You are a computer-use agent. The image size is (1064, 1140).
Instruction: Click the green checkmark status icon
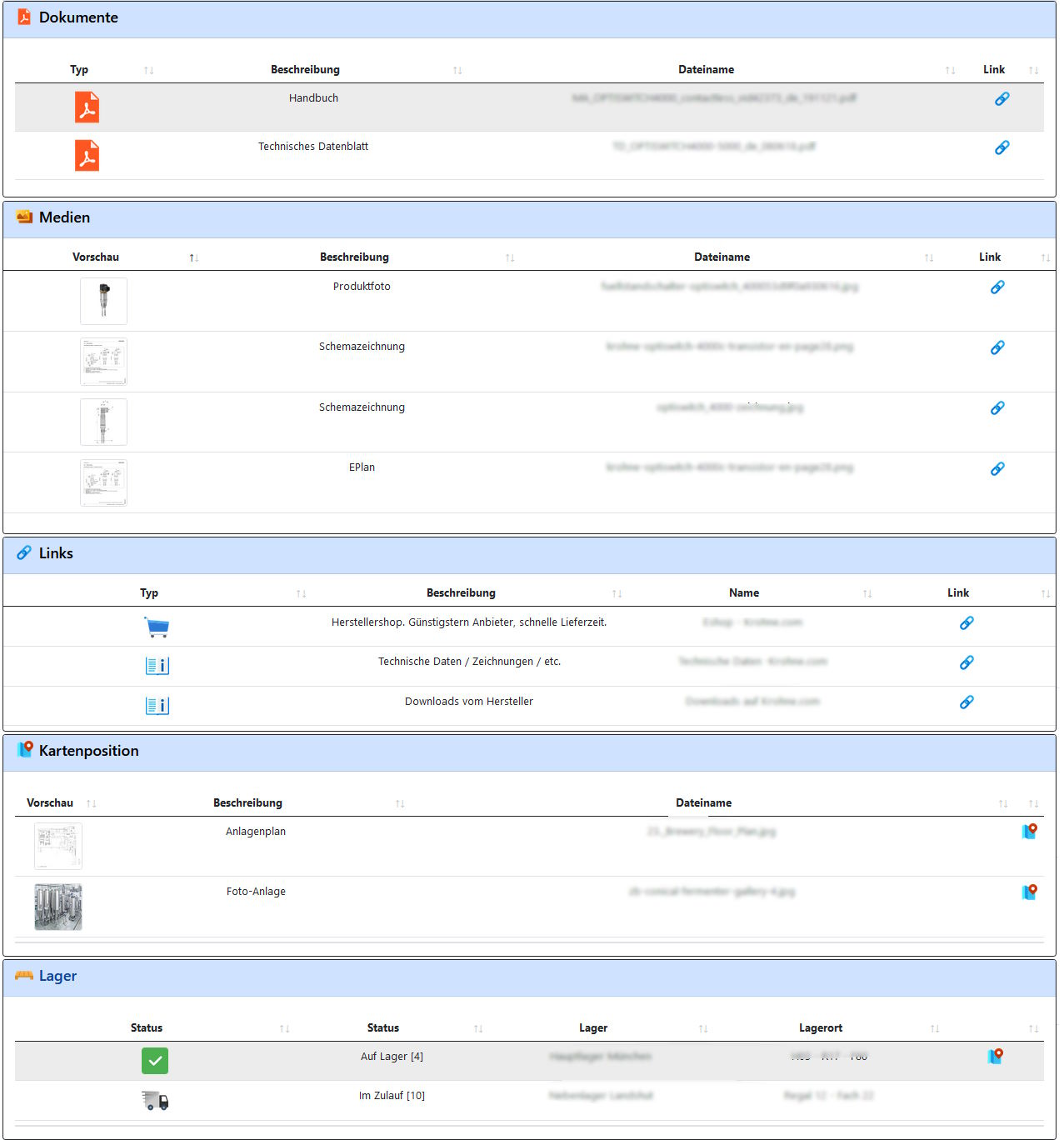pos(155,1061)
